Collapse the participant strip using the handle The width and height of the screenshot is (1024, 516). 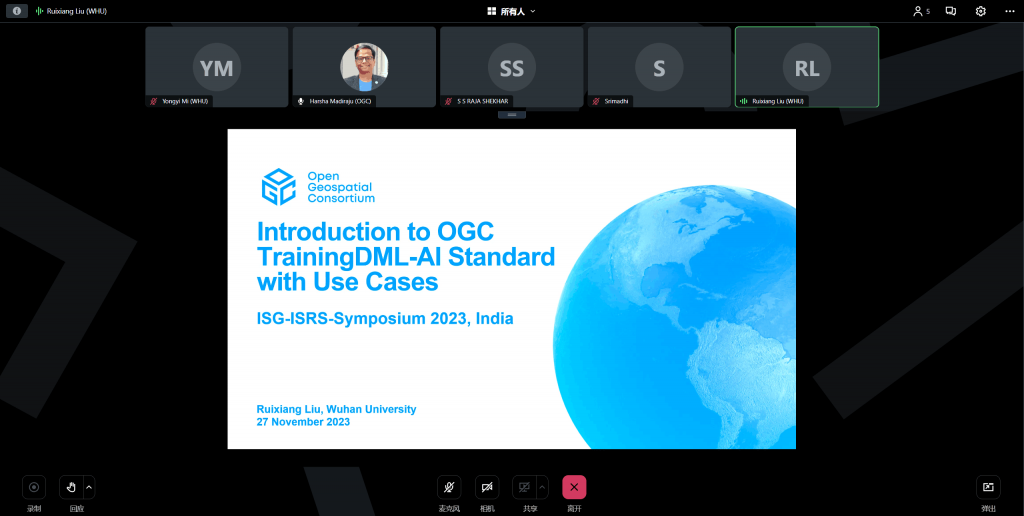coord(512,114)
